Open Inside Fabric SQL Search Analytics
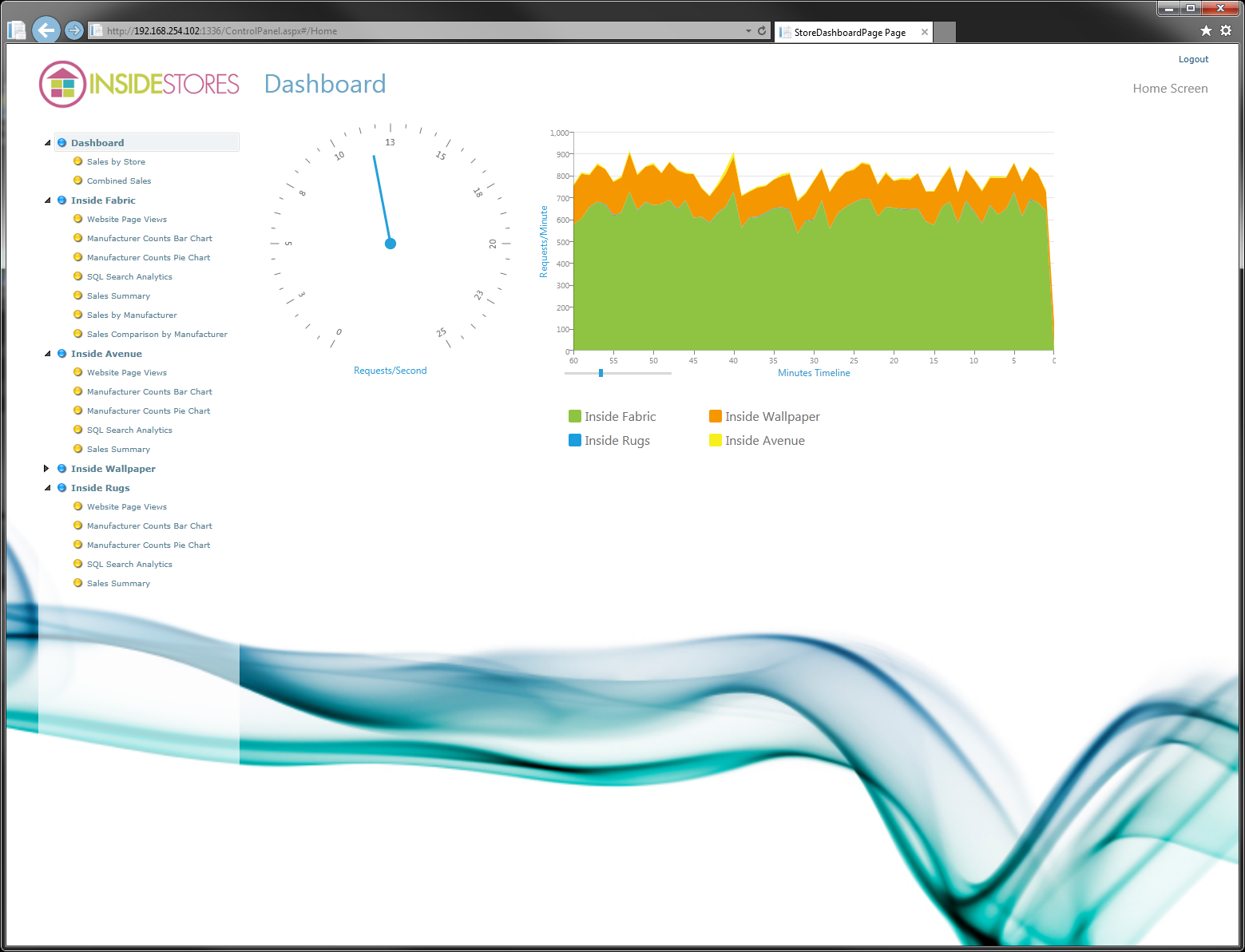The height and width of the screenshot is (952, 1245). [129, 277]
